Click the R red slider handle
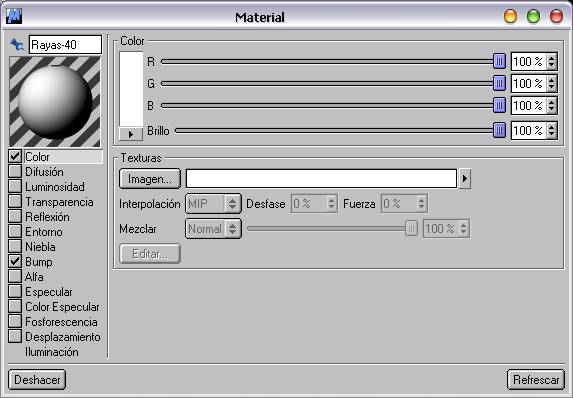 (x=499, y=61)
